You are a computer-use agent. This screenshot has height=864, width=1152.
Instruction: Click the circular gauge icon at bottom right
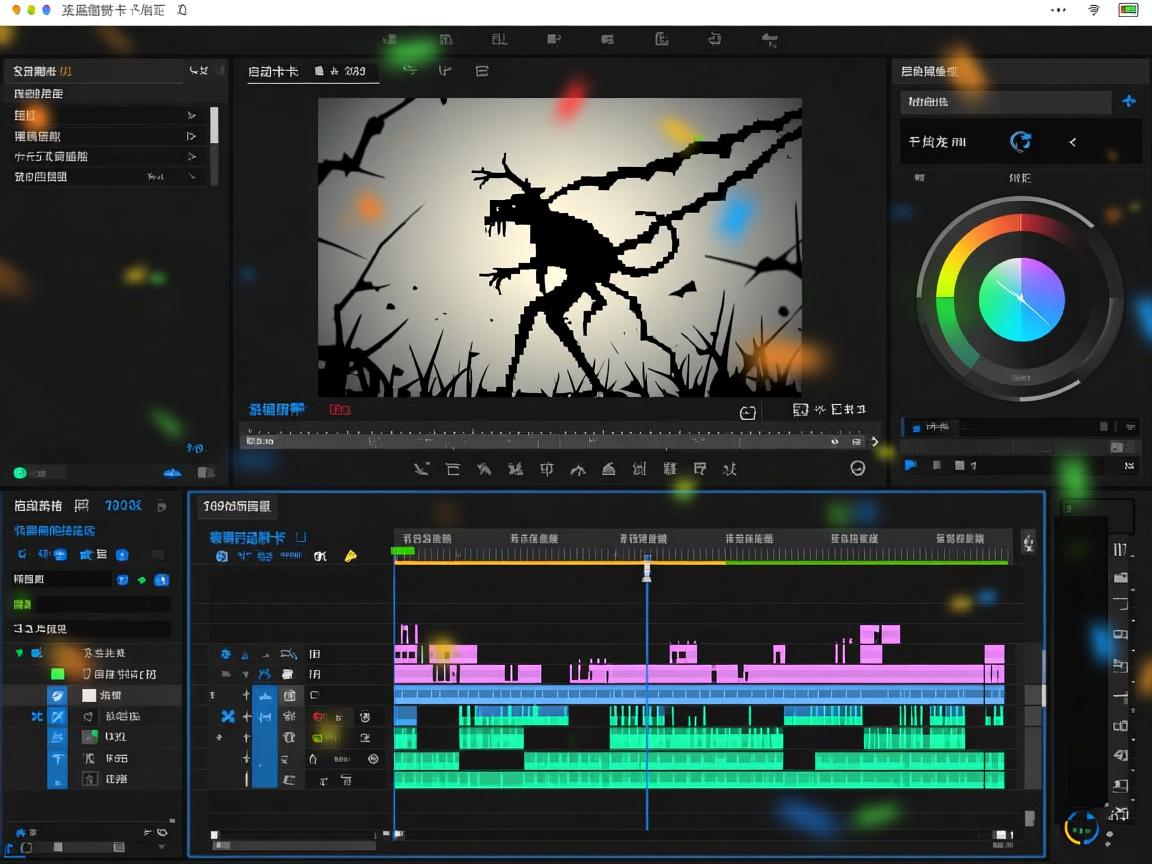coord(1081,827)
